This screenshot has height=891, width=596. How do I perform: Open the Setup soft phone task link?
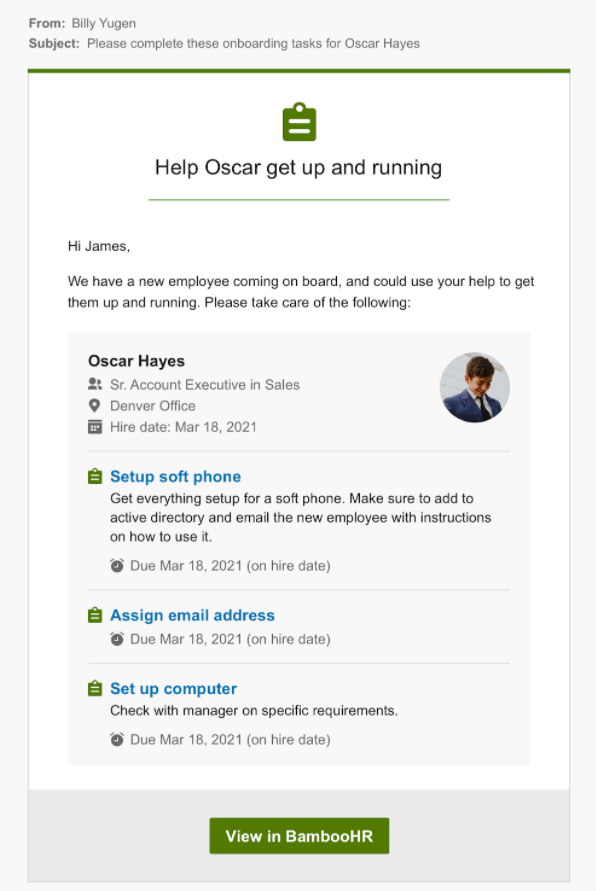pyautogui.click(x=176, y=476)
